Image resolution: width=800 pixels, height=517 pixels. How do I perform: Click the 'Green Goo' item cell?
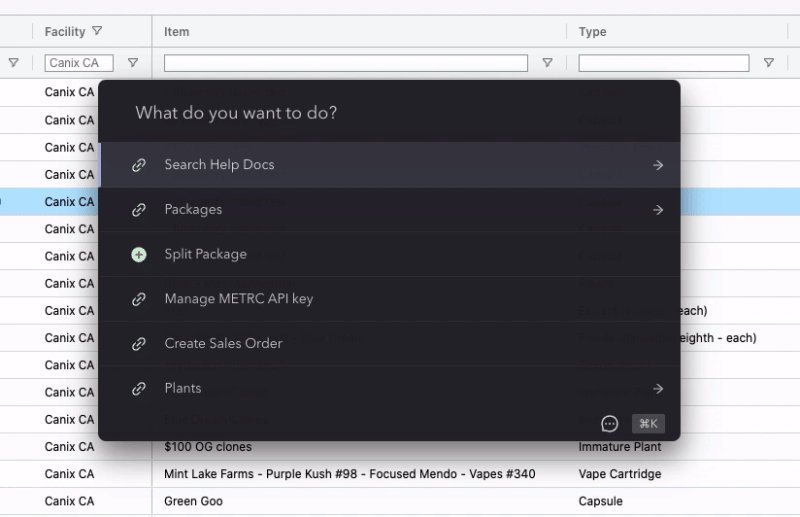coord(193,501)
